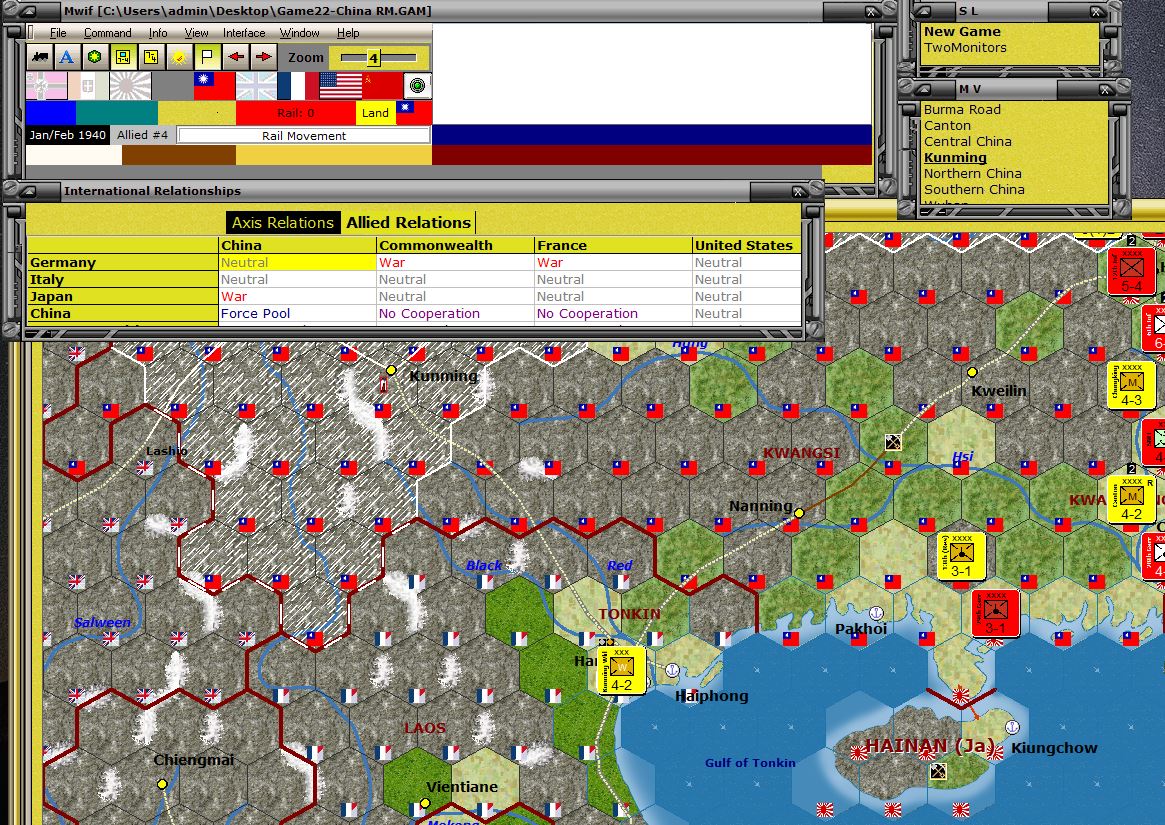Select the German flag in the flag row
Viewport: 1165px width, 825px height.
click(46, 86)
